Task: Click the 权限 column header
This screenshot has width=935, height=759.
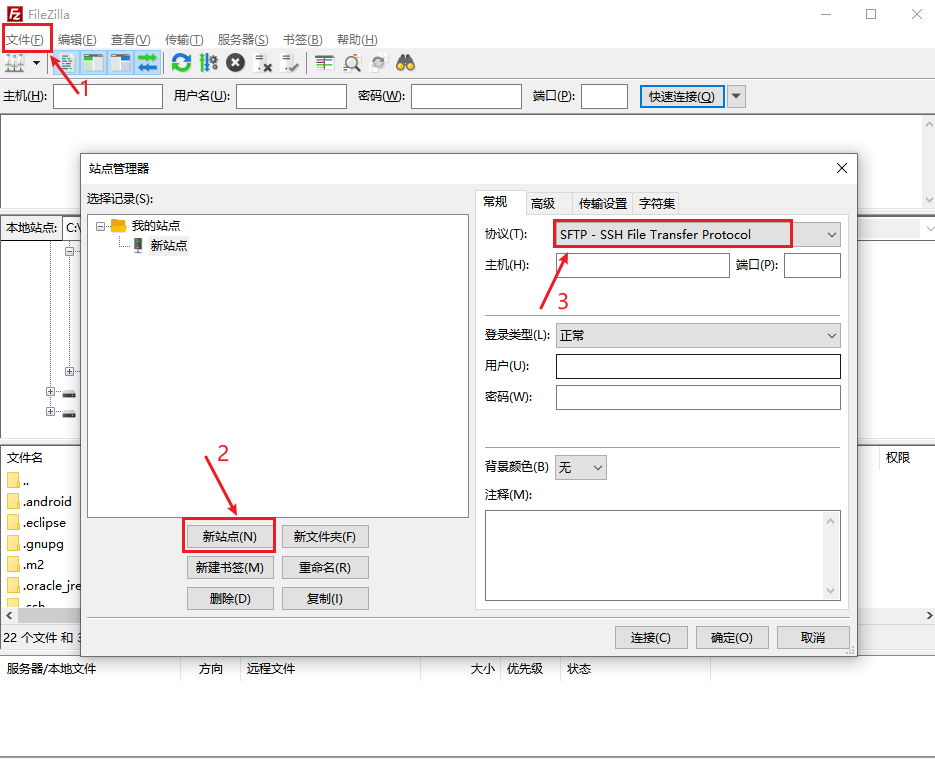Action: (897, 457)
